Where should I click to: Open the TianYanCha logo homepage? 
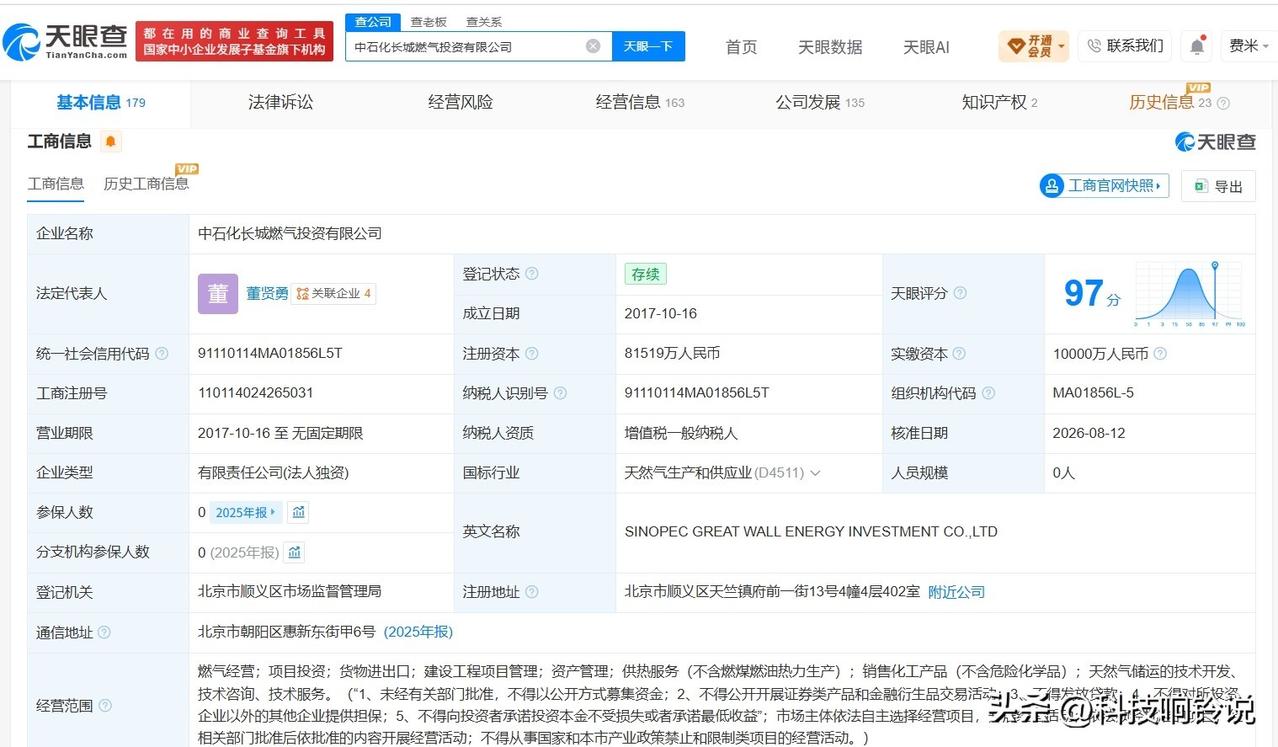[x=65, y=40]
